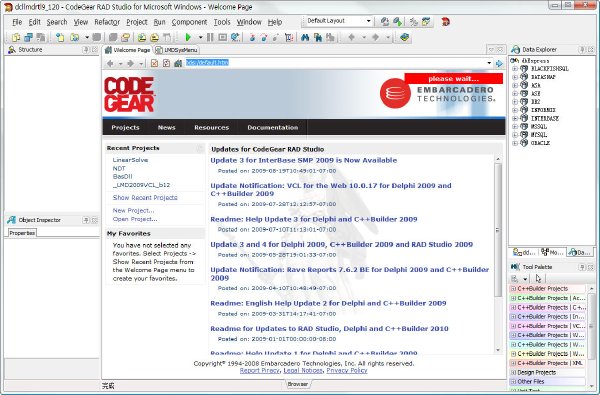Click the browser Forward arrow on Welcome Page
Image resolution: width=600 pixels, height=395 pixels.
pos(130,63)
